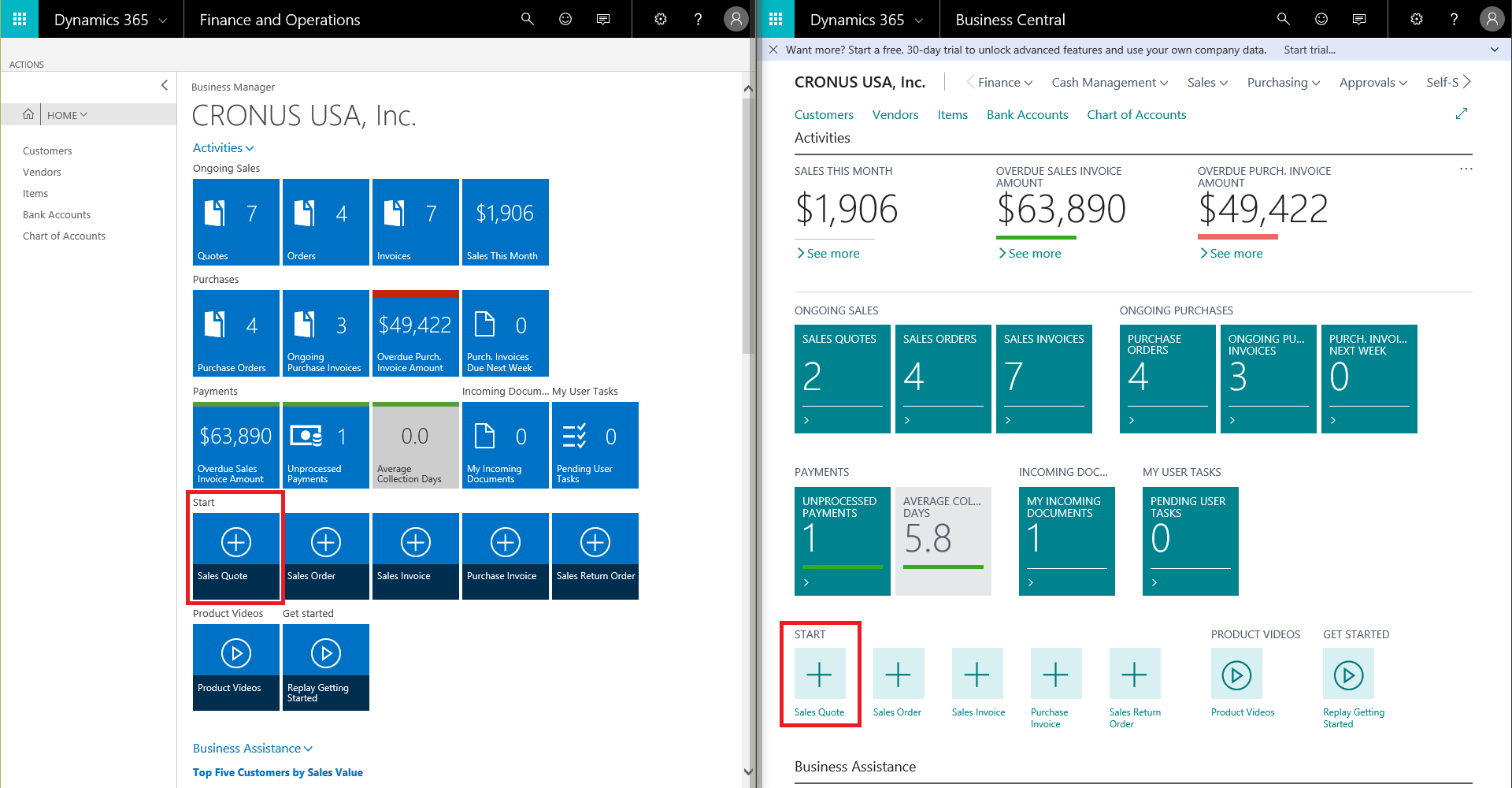1512x788 pixels.
Task: Open the Approvals menu in Business Central
Action: pyautogui.click(x=1373, y=82)
